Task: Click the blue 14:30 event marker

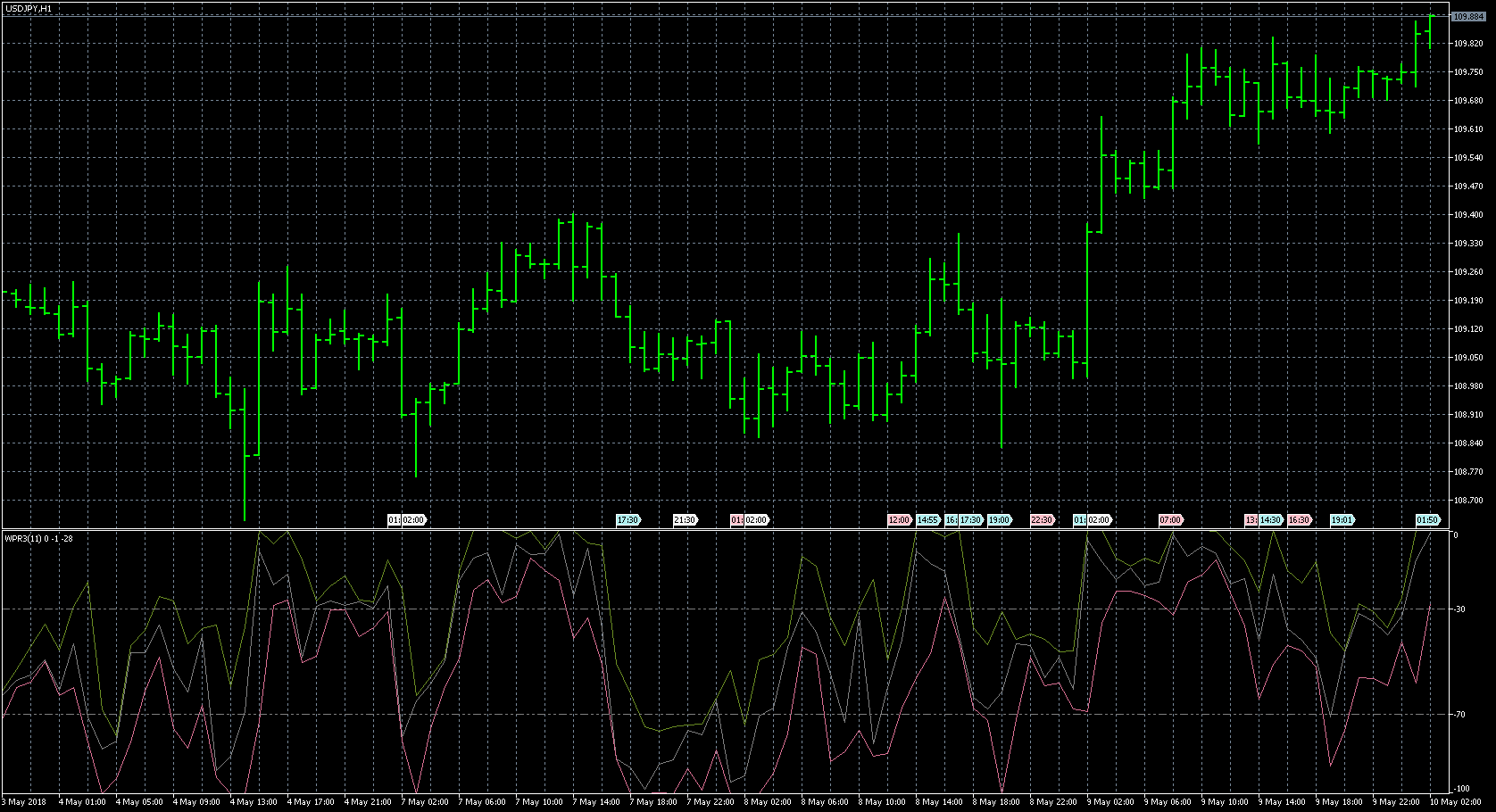Action: [x=1271, y=520]
